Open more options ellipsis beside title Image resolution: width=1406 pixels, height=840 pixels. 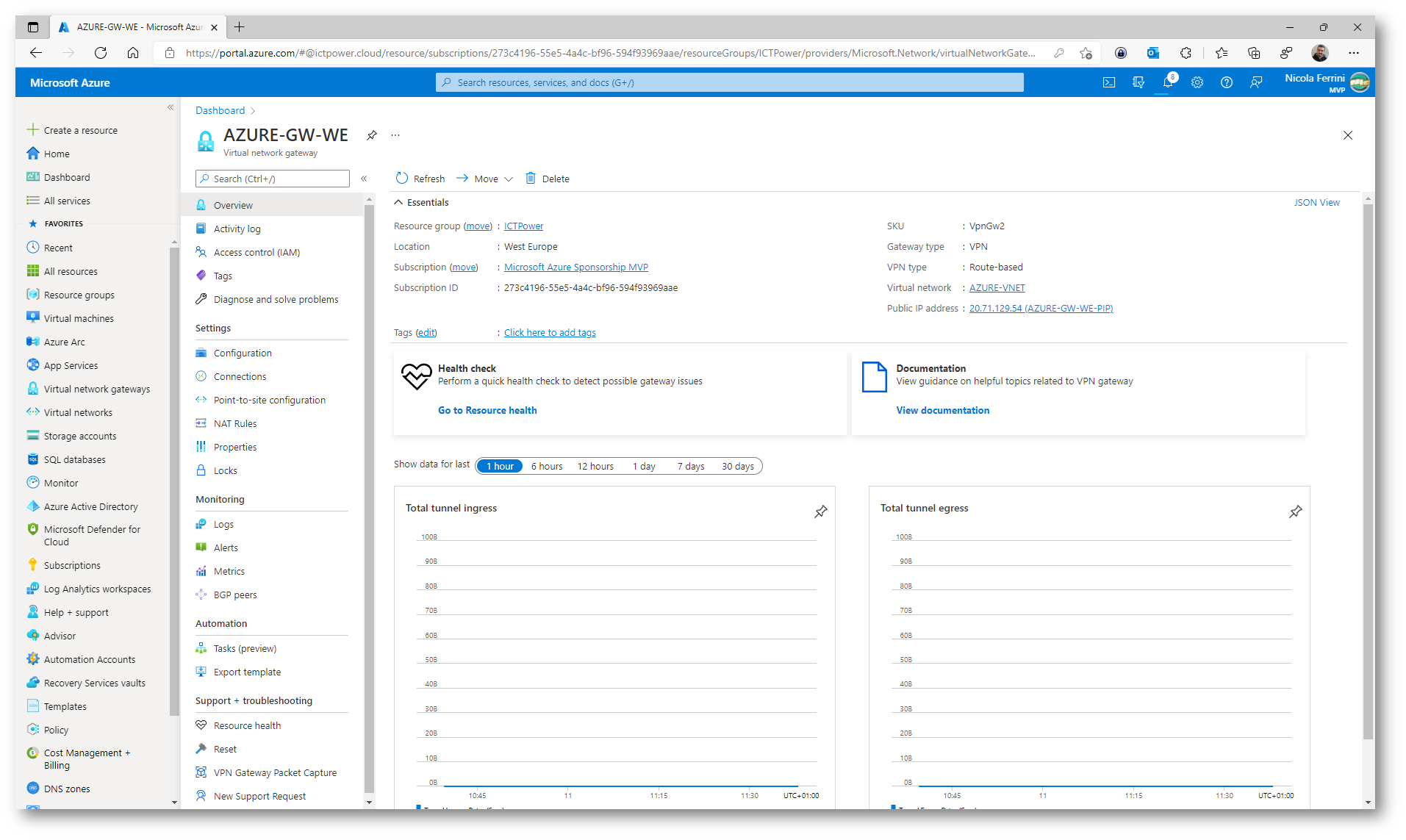pos(395,135)
